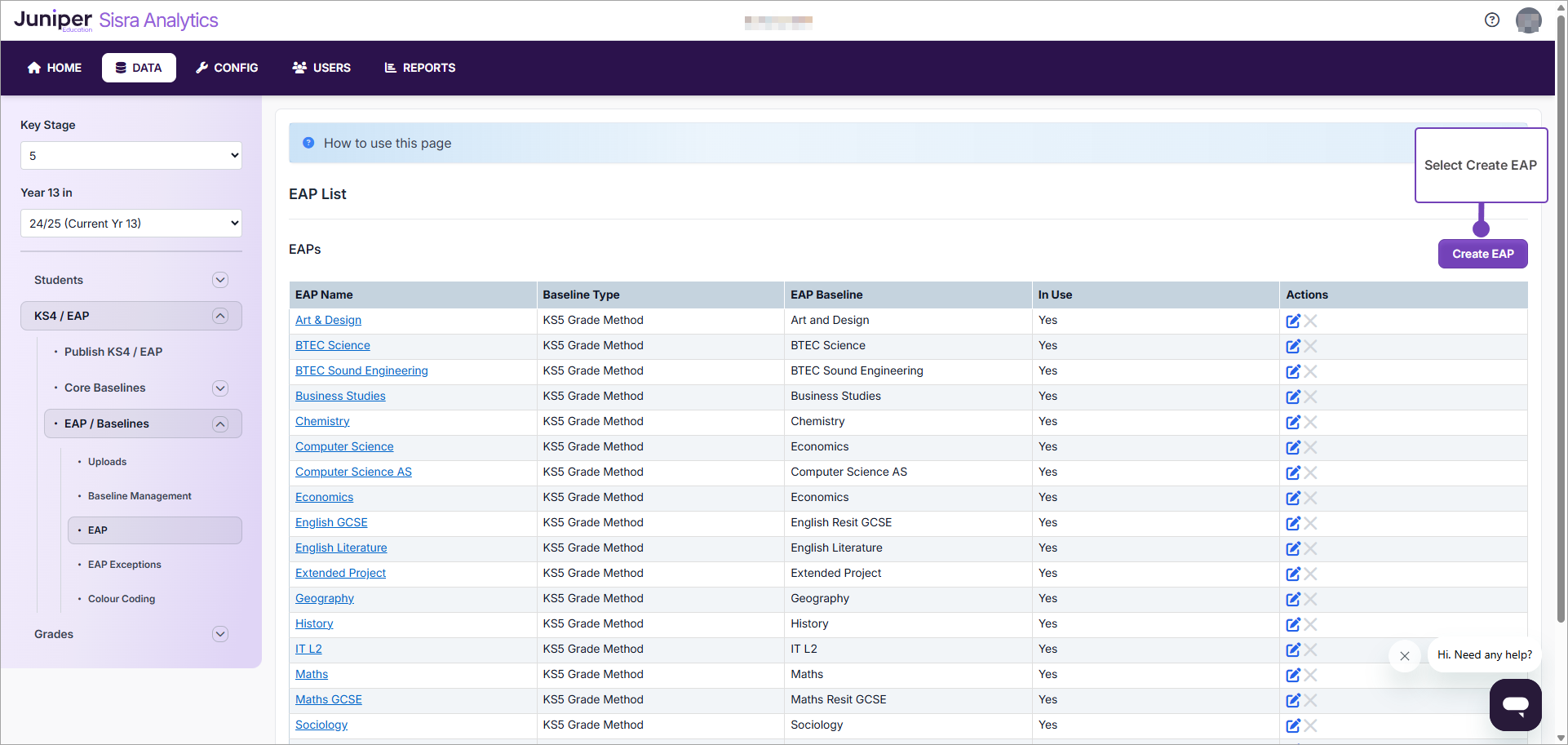Click the delete X icon for Chemistry row

pos(1311,422)
